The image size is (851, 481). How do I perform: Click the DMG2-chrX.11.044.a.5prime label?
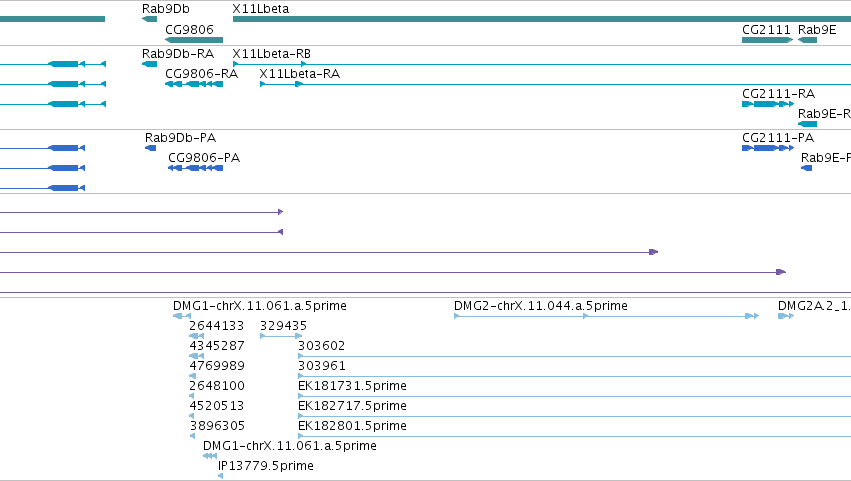pos(541,306)
